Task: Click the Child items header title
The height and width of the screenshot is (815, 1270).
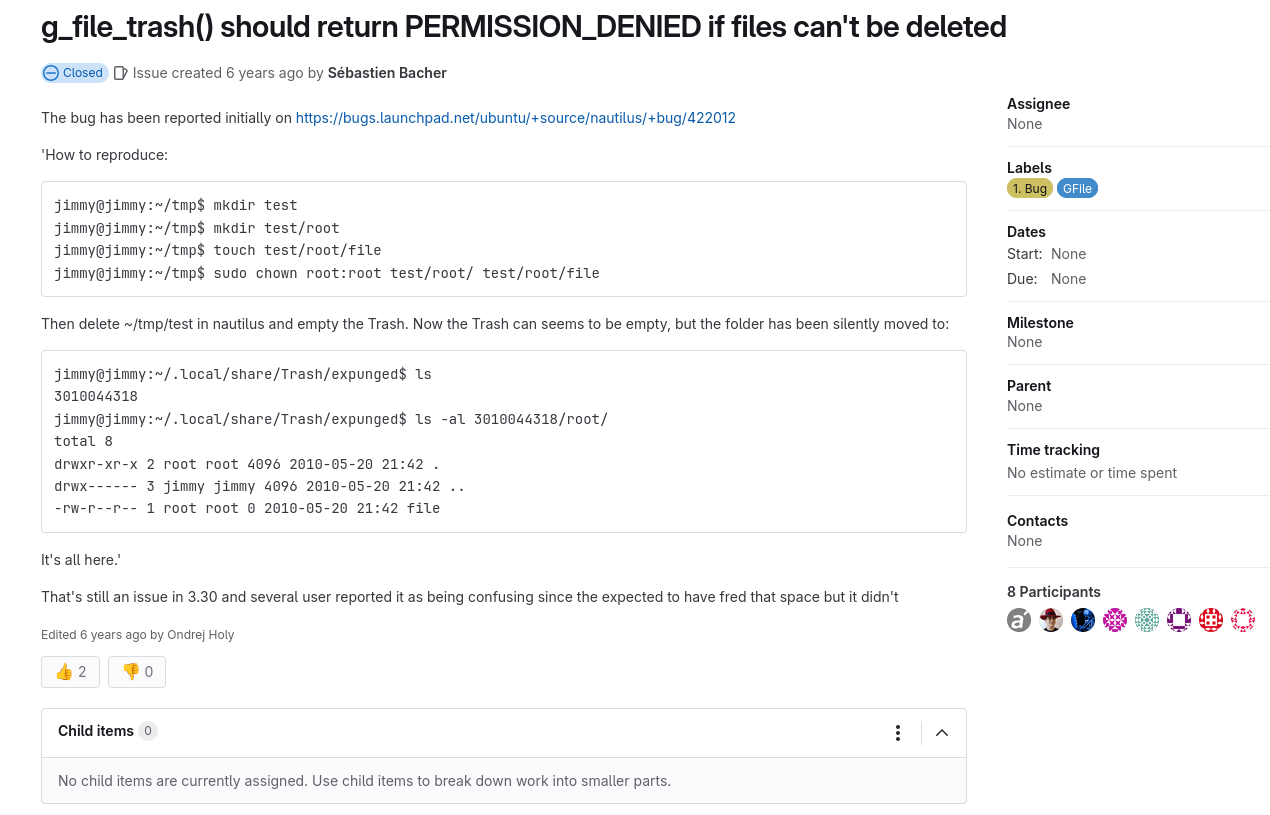Action: click(x=96, y=731)
